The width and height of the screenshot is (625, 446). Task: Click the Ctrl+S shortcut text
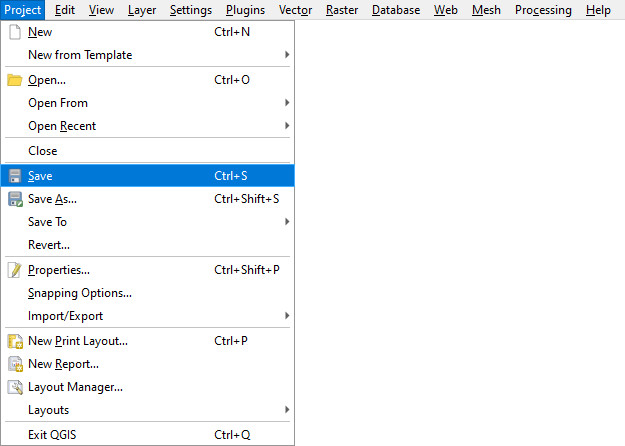231,176
